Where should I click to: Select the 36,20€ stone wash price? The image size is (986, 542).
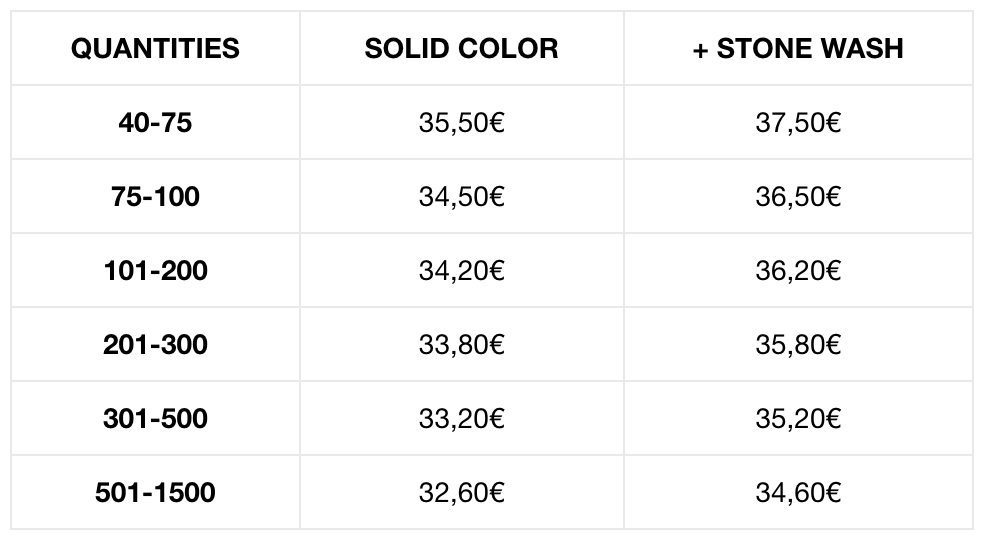pos(798,270)
